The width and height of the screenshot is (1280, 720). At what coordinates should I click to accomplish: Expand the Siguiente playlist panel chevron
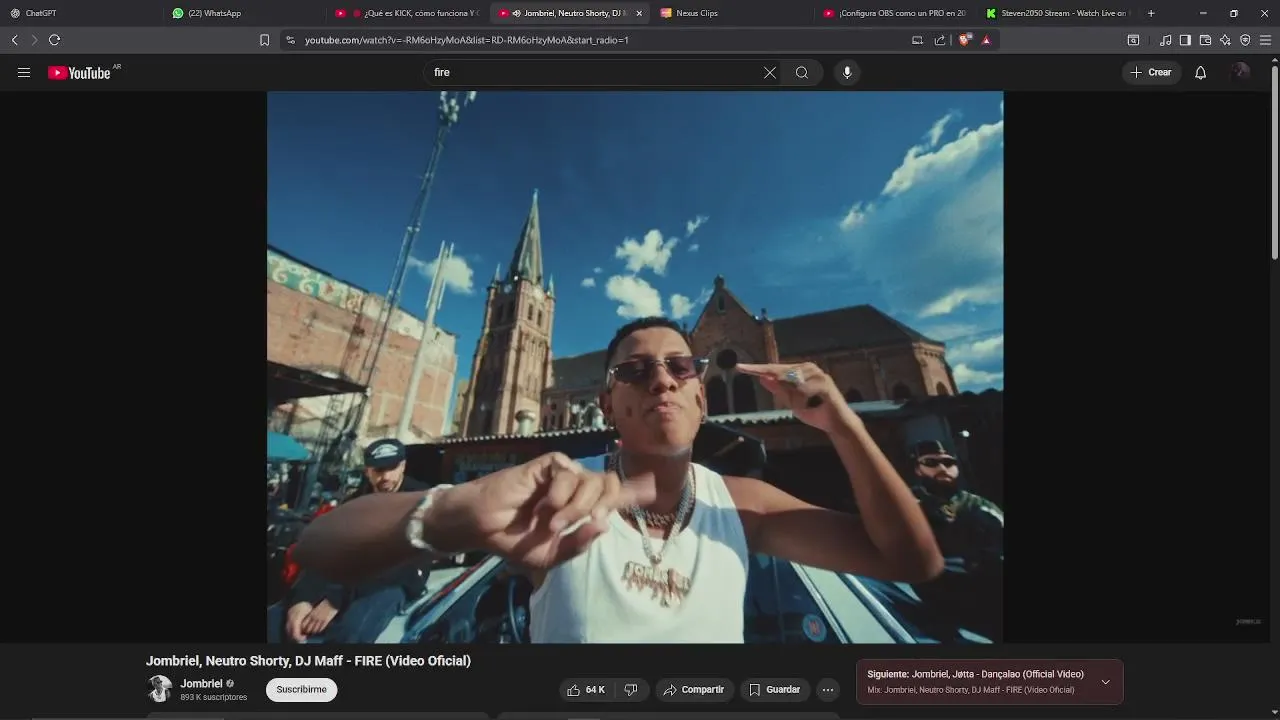point(1105,682)
